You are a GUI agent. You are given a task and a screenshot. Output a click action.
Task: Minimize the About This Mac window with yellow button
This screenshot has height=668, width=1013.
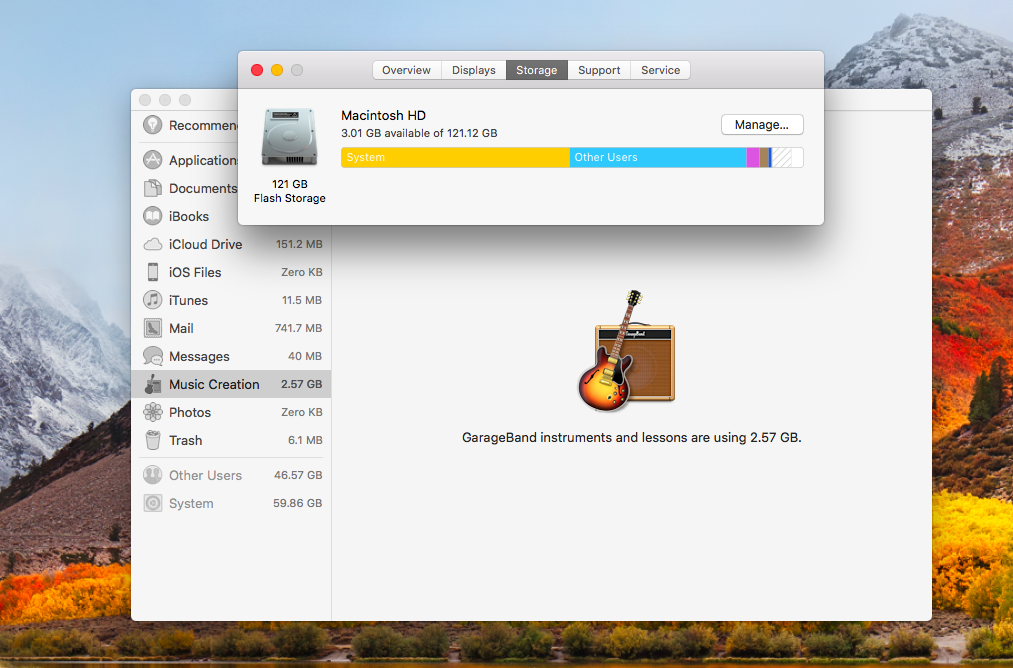pos(277,70)
